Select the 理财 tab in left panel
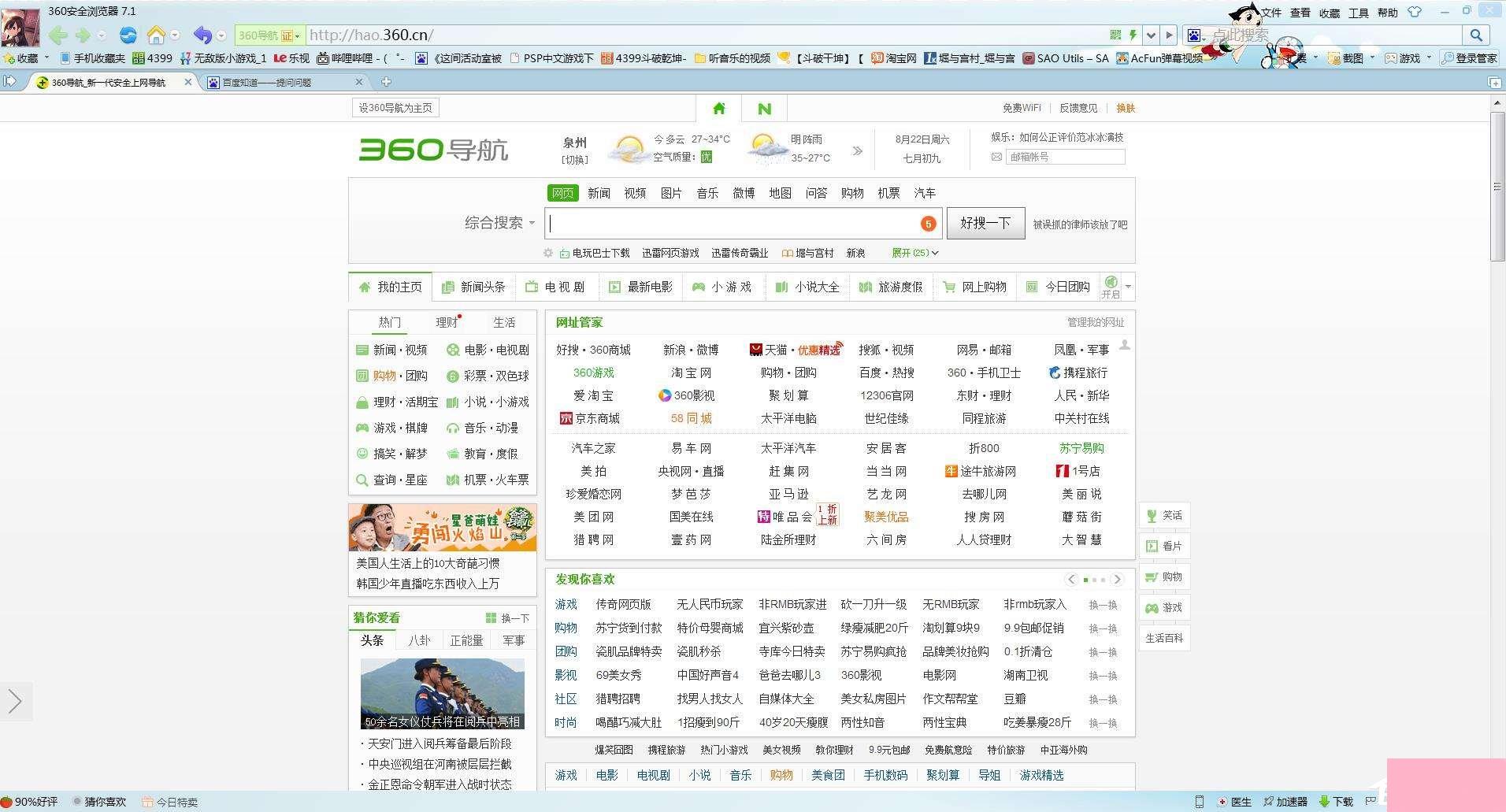 [x=447, y=322]
